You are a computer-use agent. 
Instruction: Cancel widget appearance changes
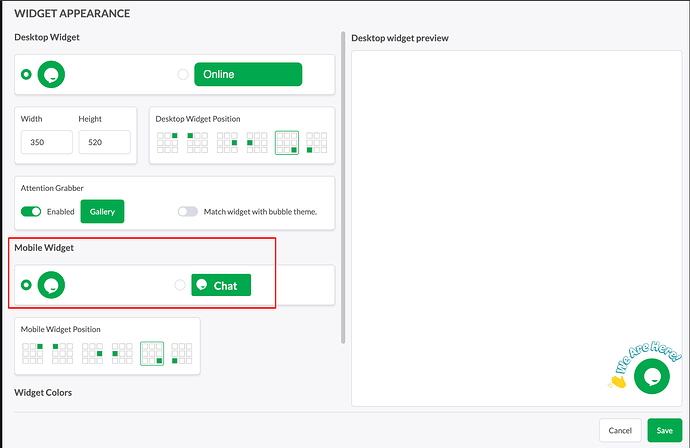click(620, 430)
